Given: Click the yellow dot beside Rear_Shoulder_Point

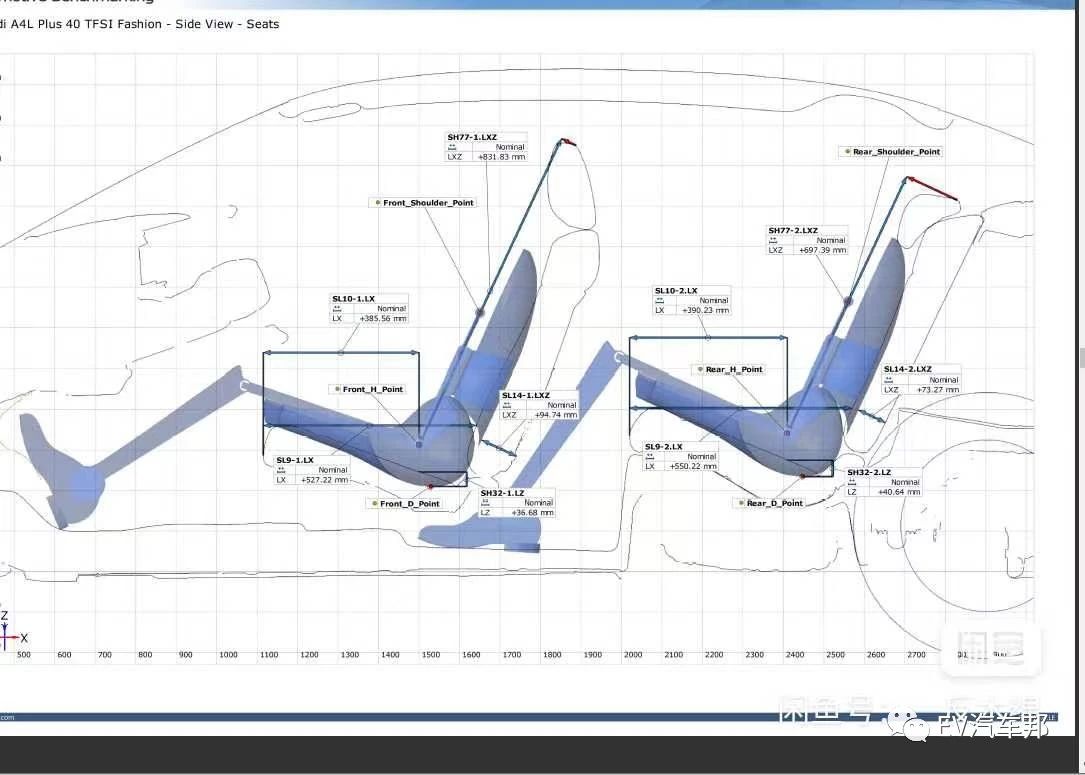Looking at the screenshot, I should (x=847, y=152).
